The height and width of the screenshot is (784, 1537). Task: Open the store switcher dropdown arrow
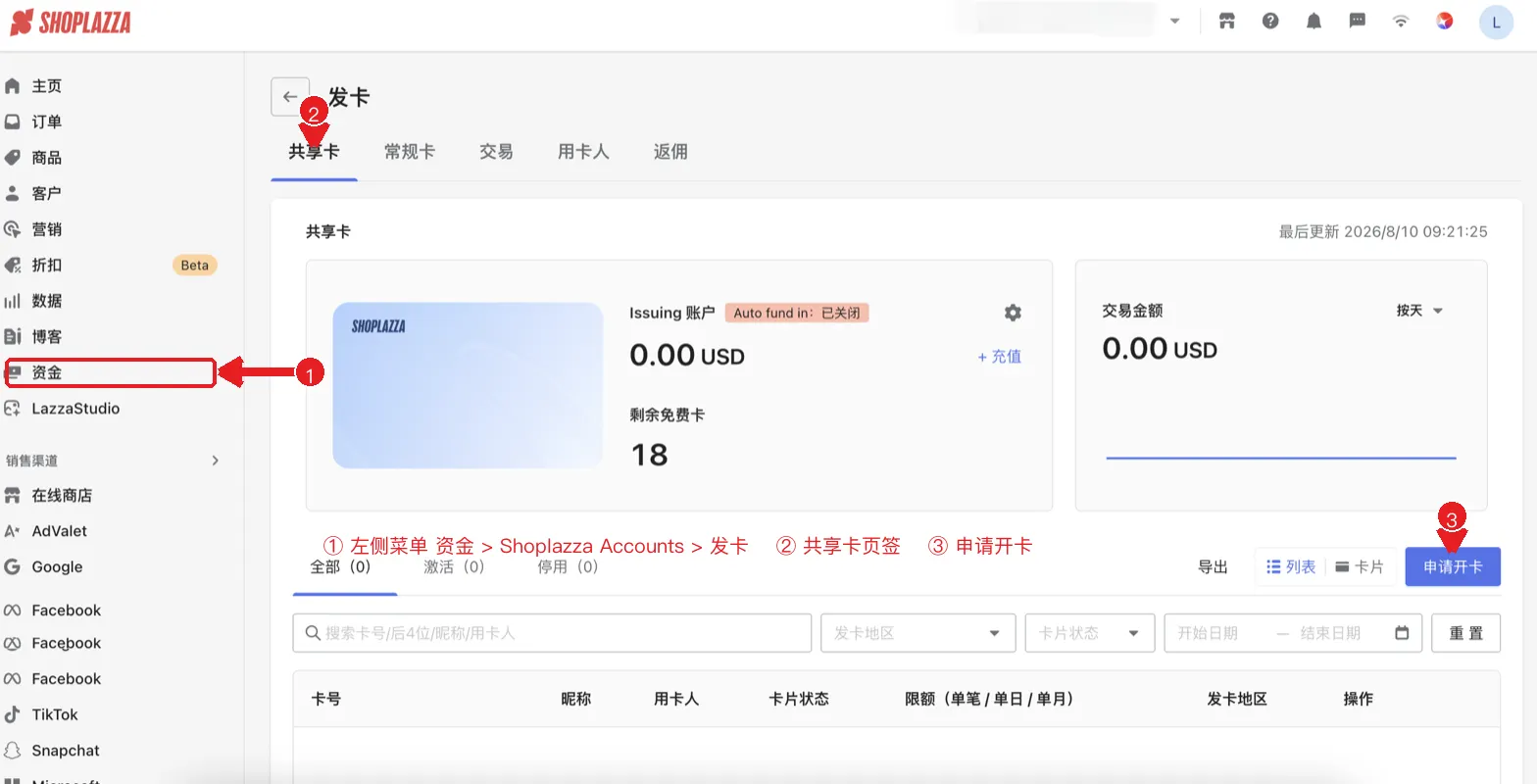click(x=1174, y=22)
